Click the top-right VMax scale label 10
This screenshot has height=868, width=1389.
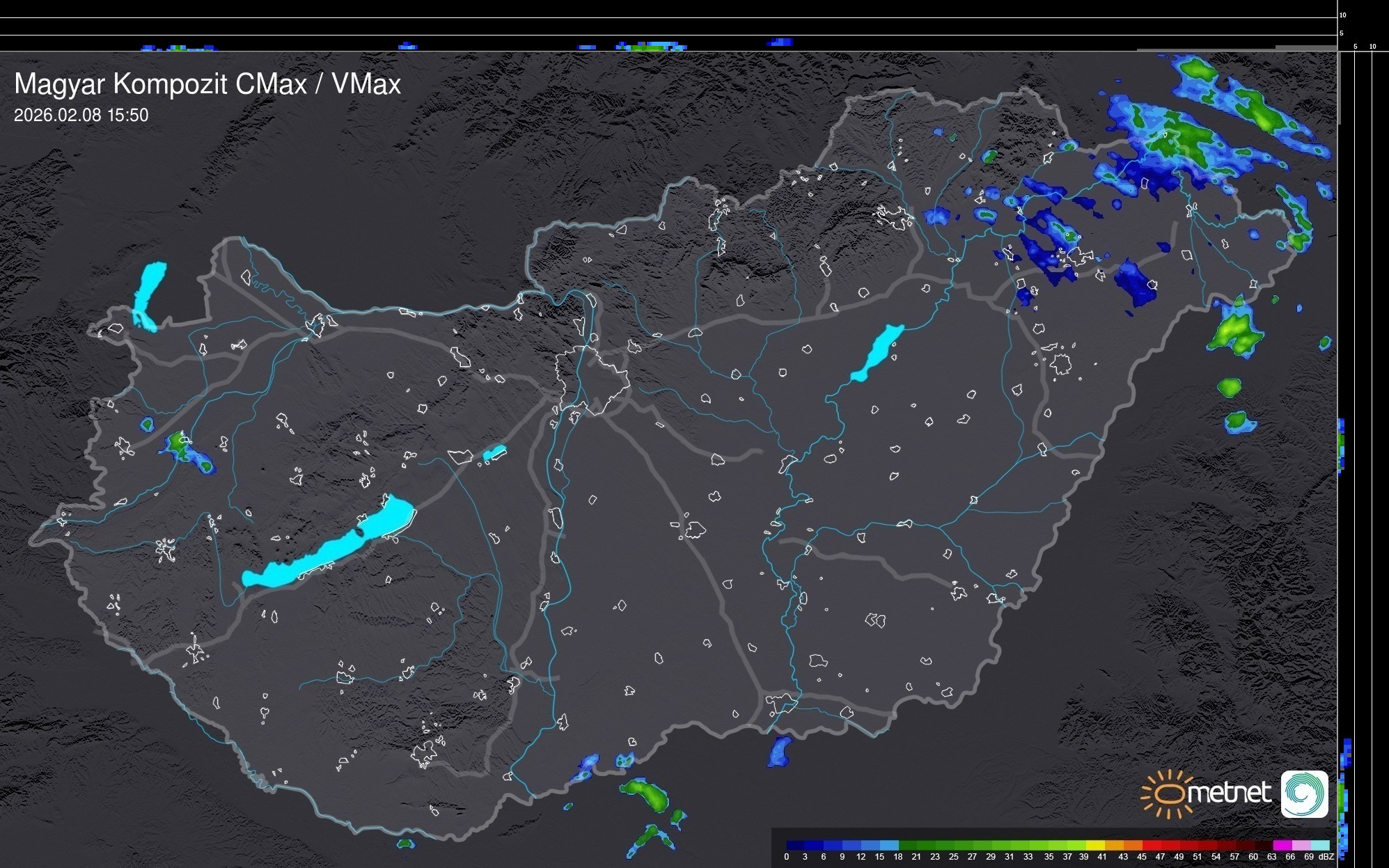coord(1342,15)
